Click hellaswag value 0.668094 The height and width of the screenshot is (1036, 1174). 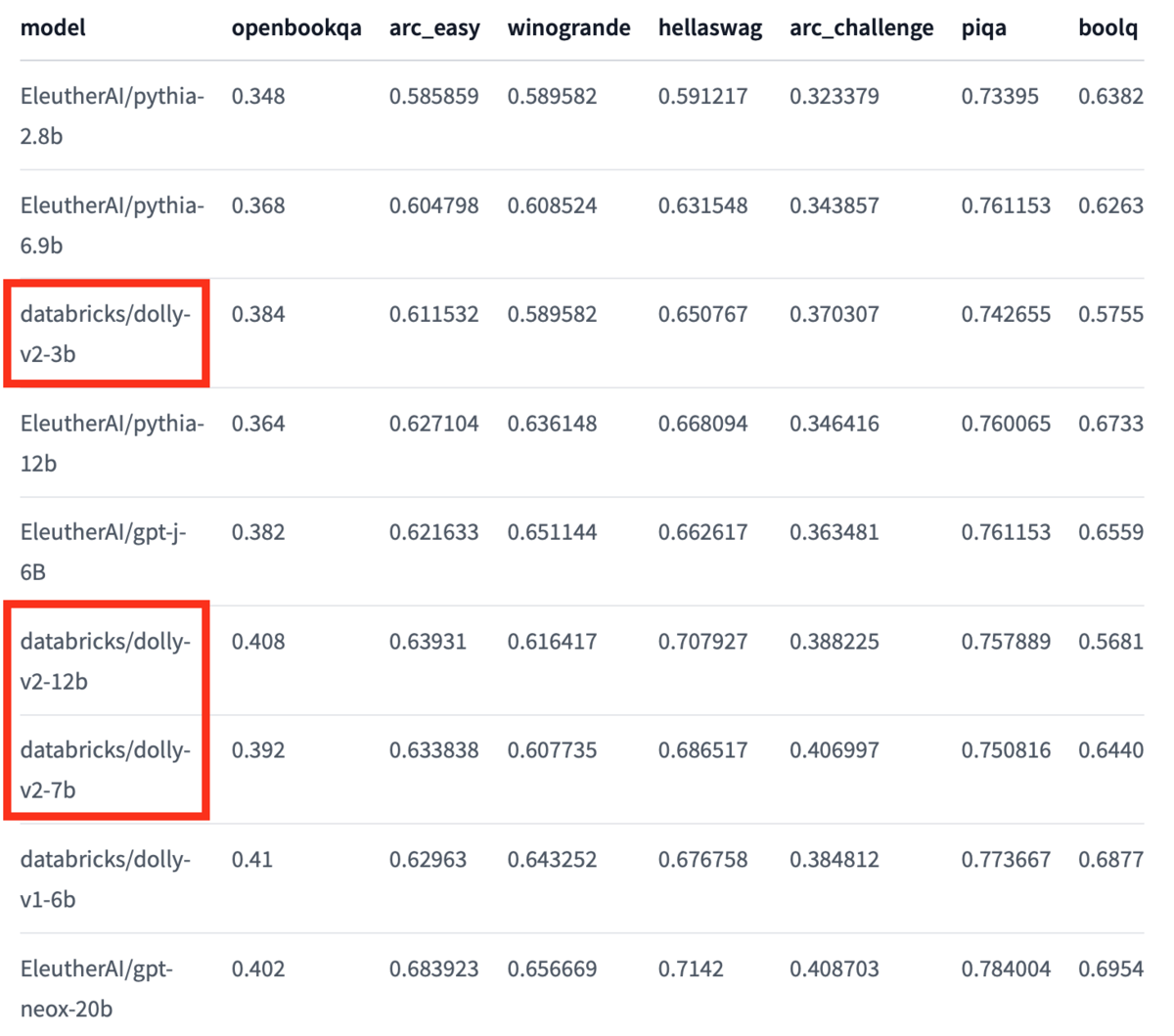703,424
